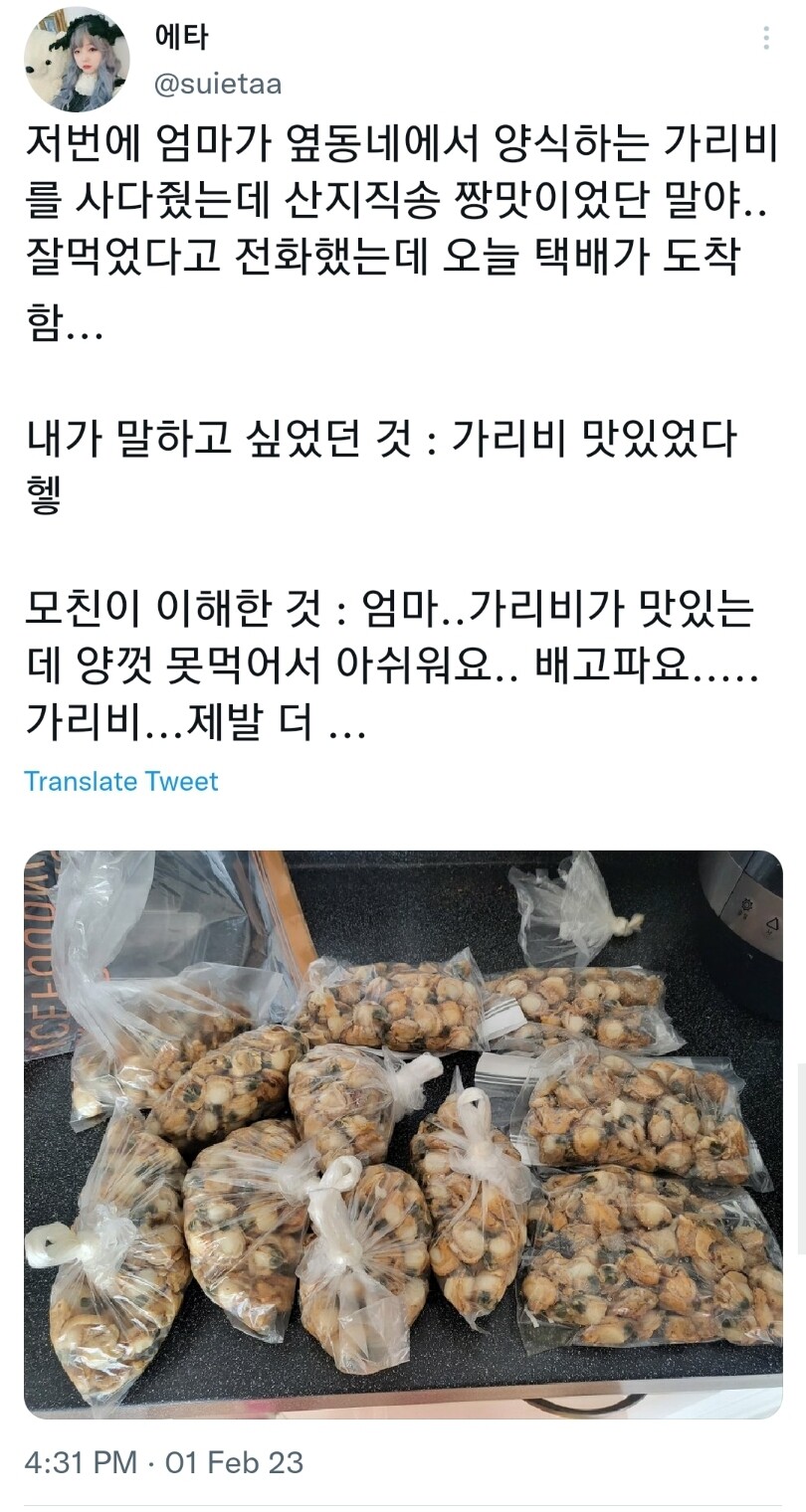806x1512 pixels.
Task: Click the 4:31 PM timestamp
Action: click(81, 1463)
